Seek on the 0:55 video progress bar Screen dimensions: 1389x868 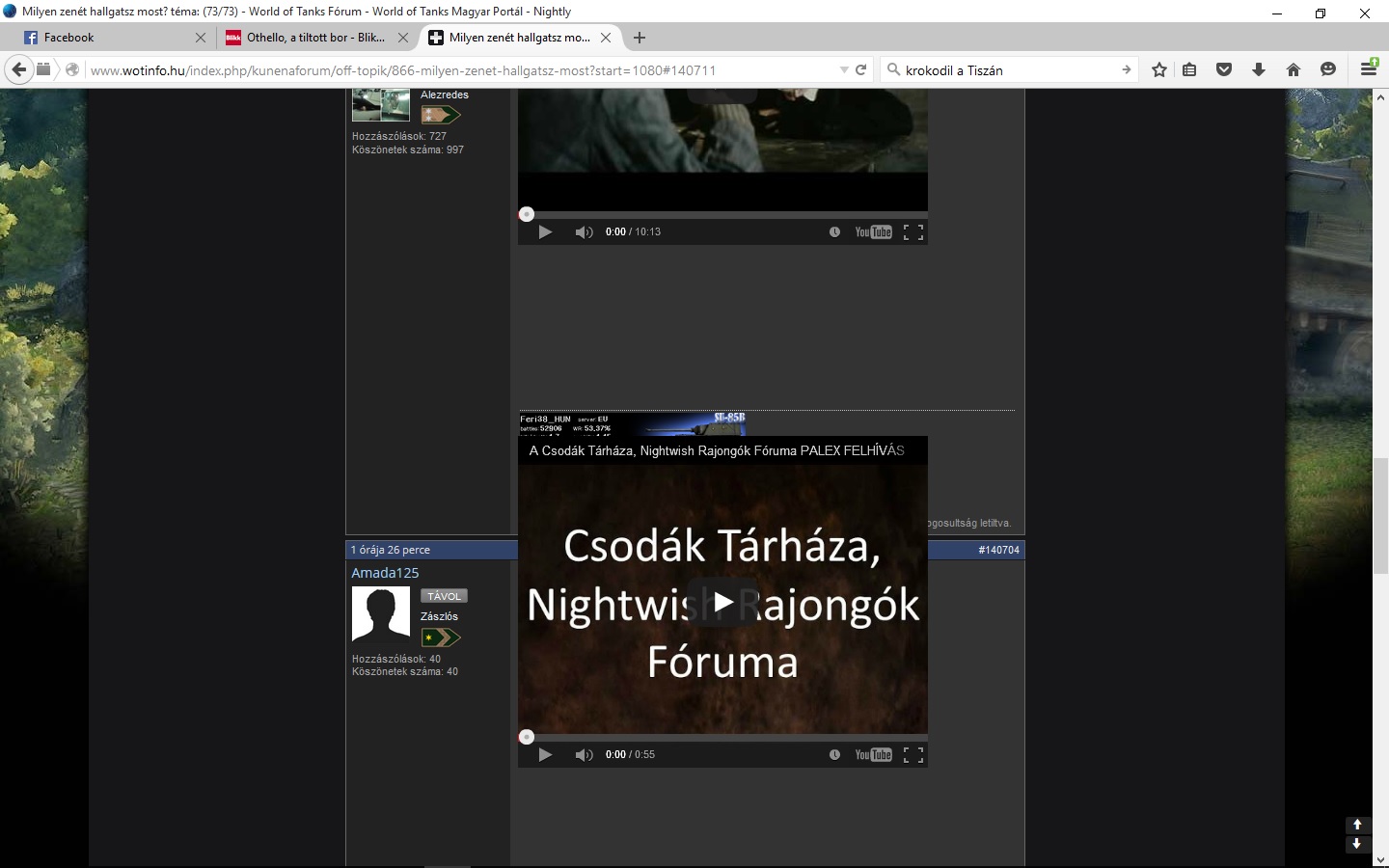[x=722, y=737]
